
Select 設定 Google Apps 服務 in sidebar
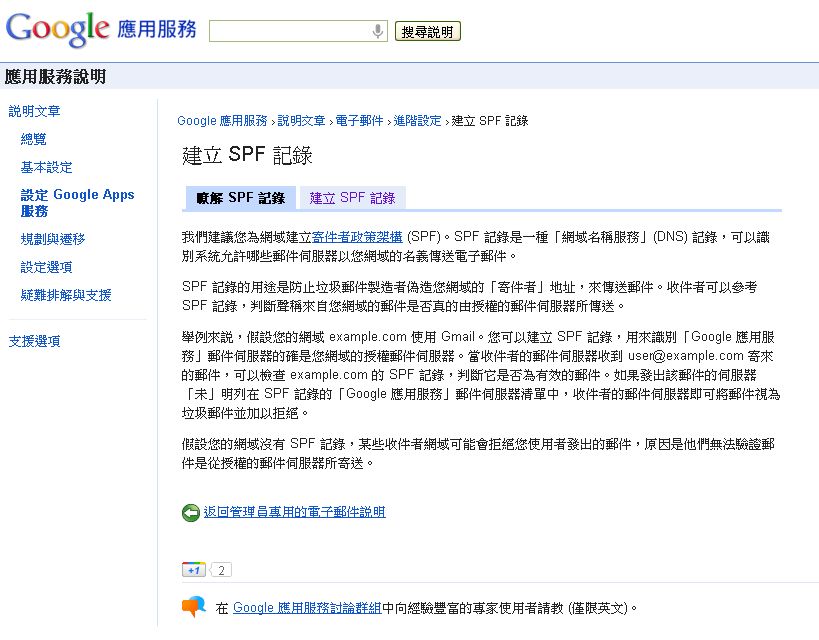pos(77,203)
